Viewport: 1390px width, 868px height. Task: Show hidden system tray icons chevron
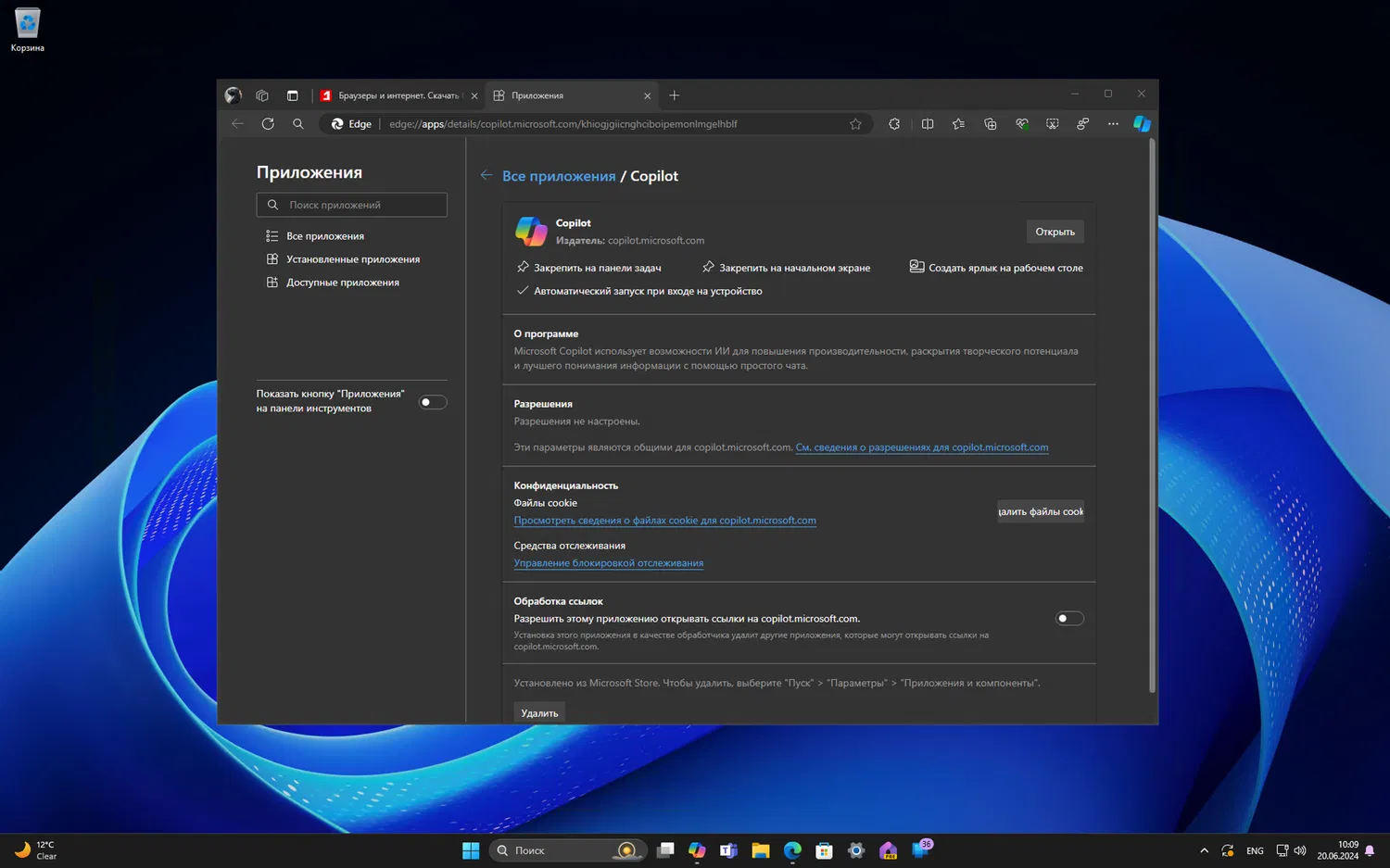[1204, 850]
